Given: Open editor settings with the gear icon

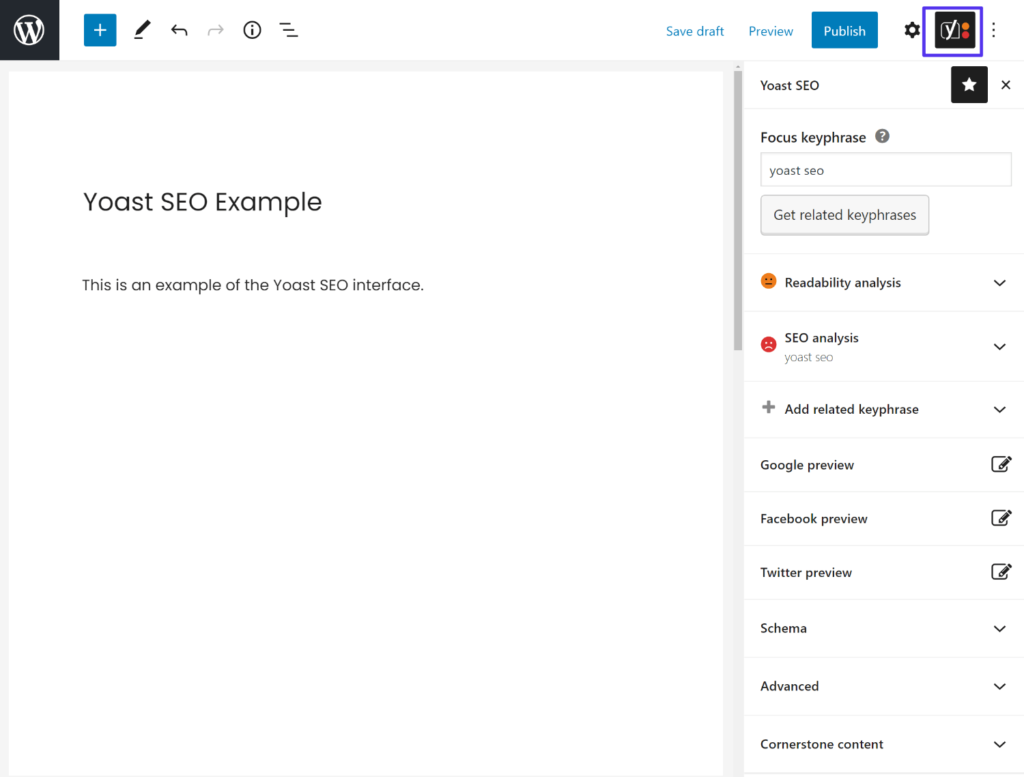Looking at the screenshot, I should point(912,30).
